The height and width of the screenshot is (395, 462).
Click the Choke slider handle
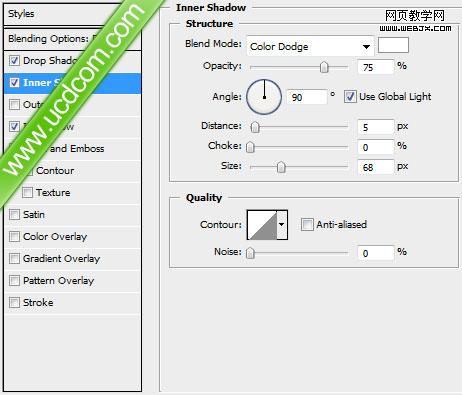click(x=250, y=147)
